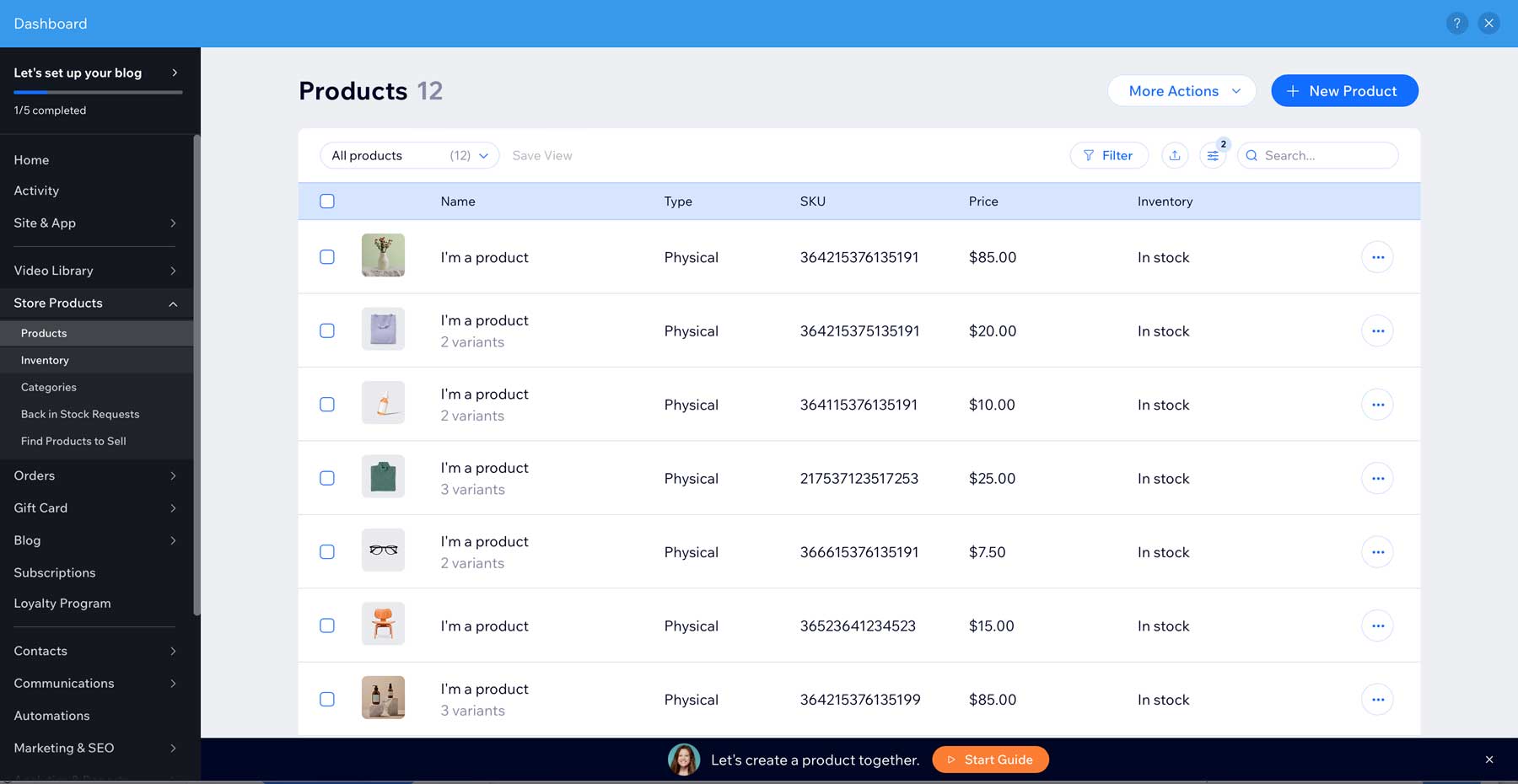
Task: Open the help question mark icon
Action: 1456,23
